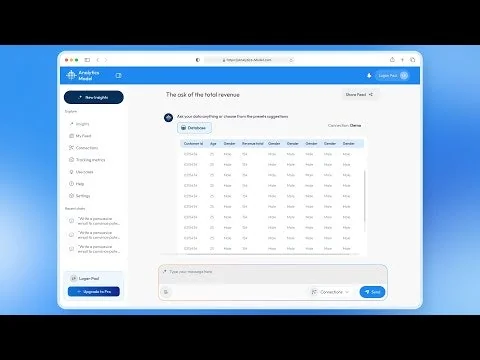
Task: Open Use cases in the sidebar
Action: [x=81, y=172]
